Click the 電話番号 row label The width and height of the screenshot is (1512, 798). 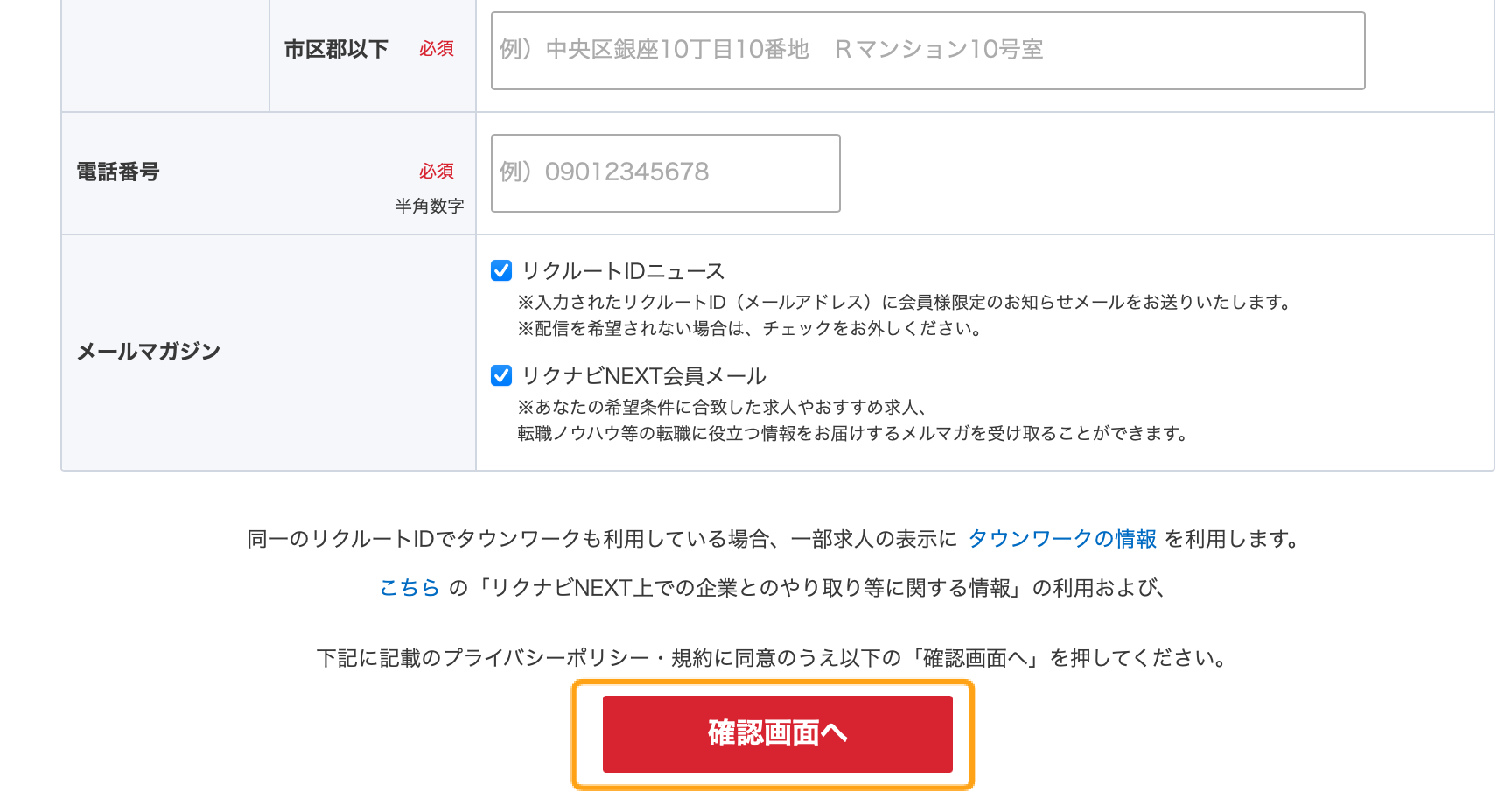tap(118, 172)
